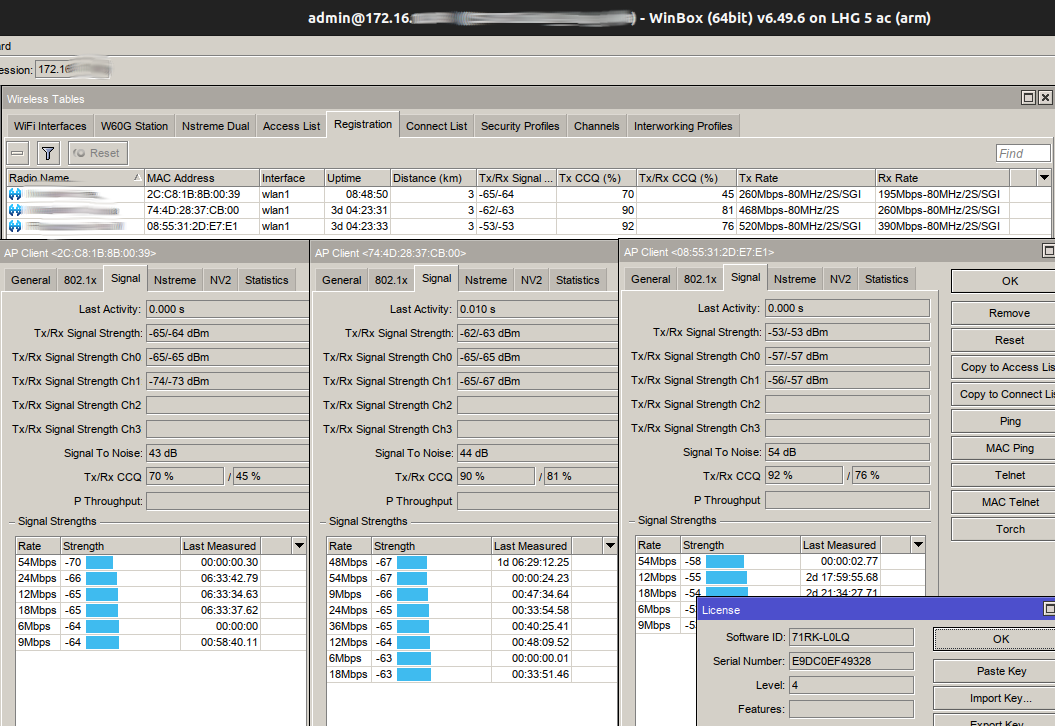Click the MAC Ping button
The height and width of the screenshot is (726, 1055).
coord(1010,448)
